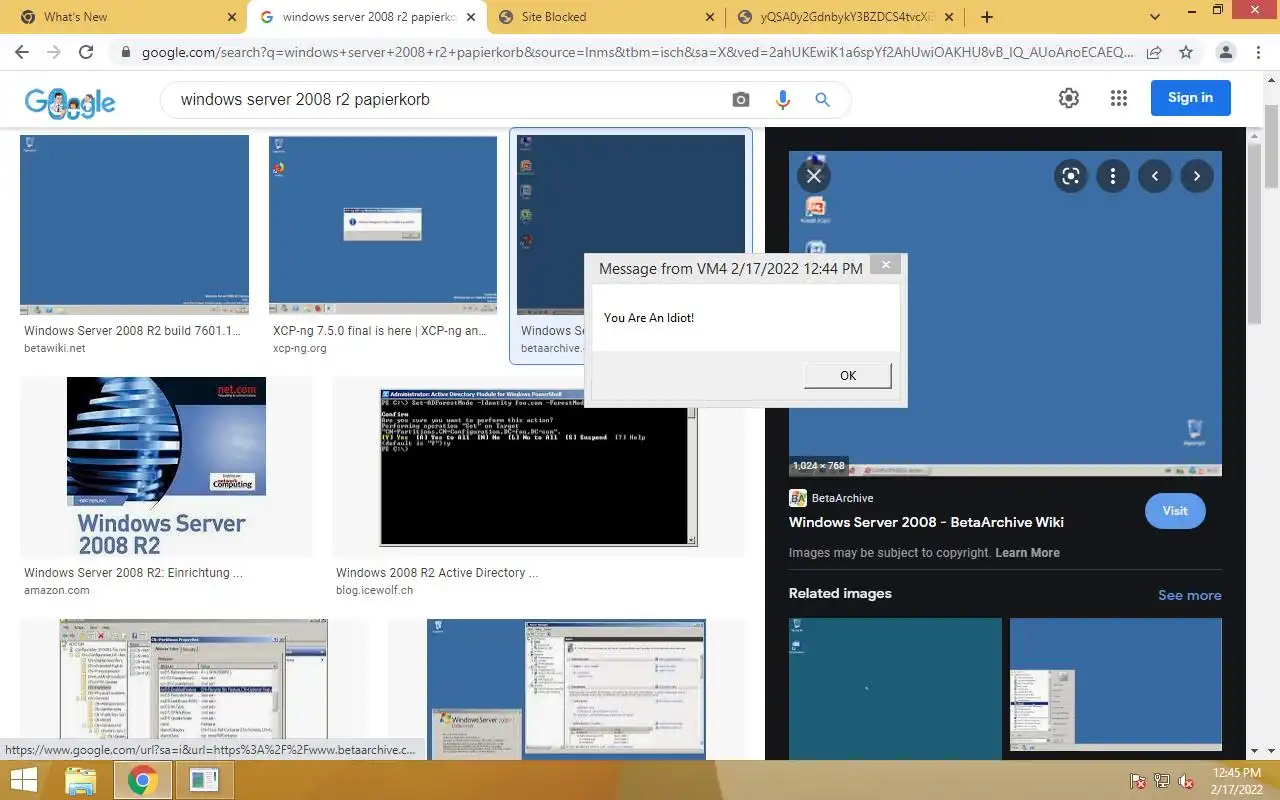The width and height of the screenshot is (1280, 800).
Task: Click the share page icon in address bar
Action: 1154,52
